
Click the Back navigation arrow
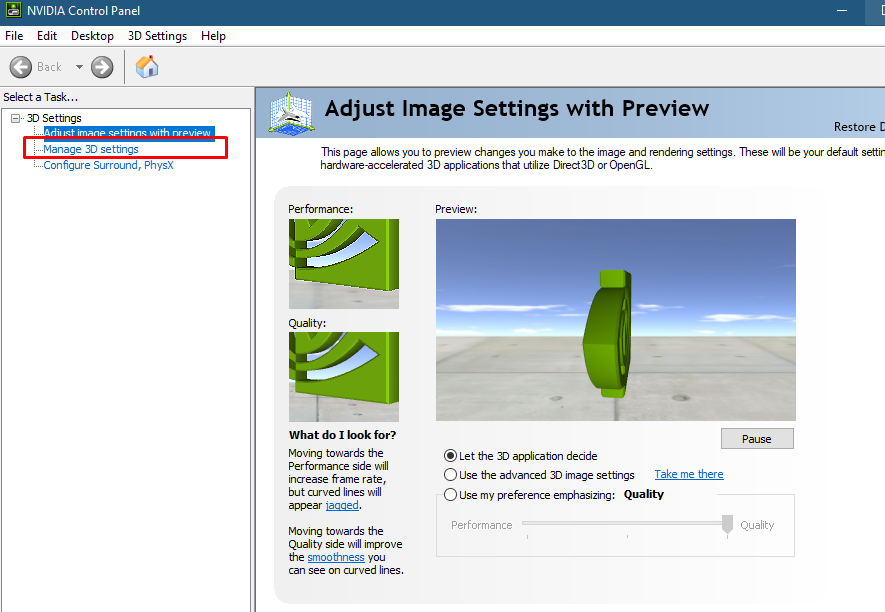pos(21,66)
